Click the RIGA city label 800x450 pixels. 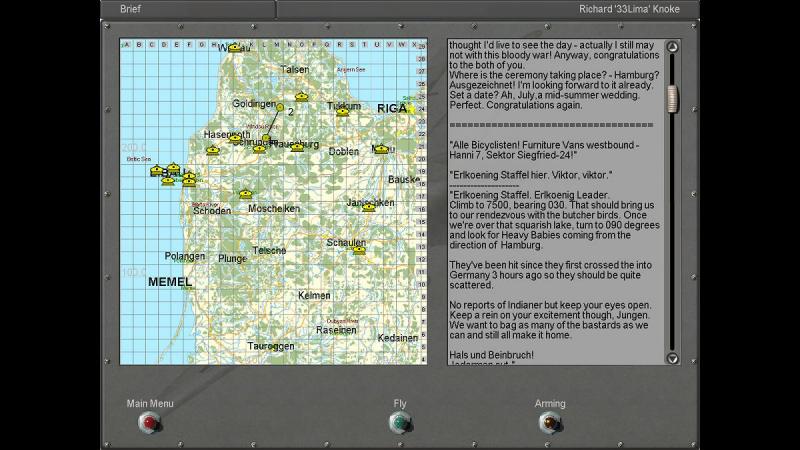(392, 108)
